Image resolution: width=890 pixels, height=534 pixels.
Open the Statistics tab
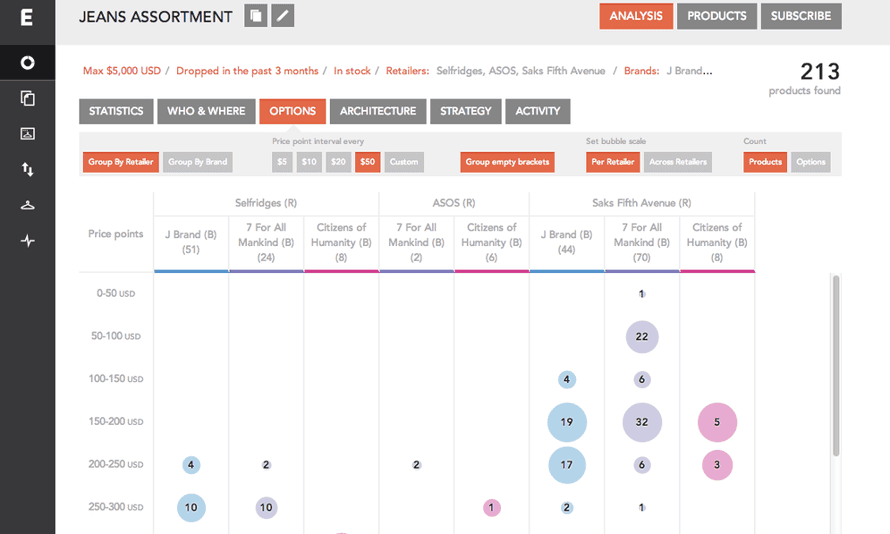[116, 111]
